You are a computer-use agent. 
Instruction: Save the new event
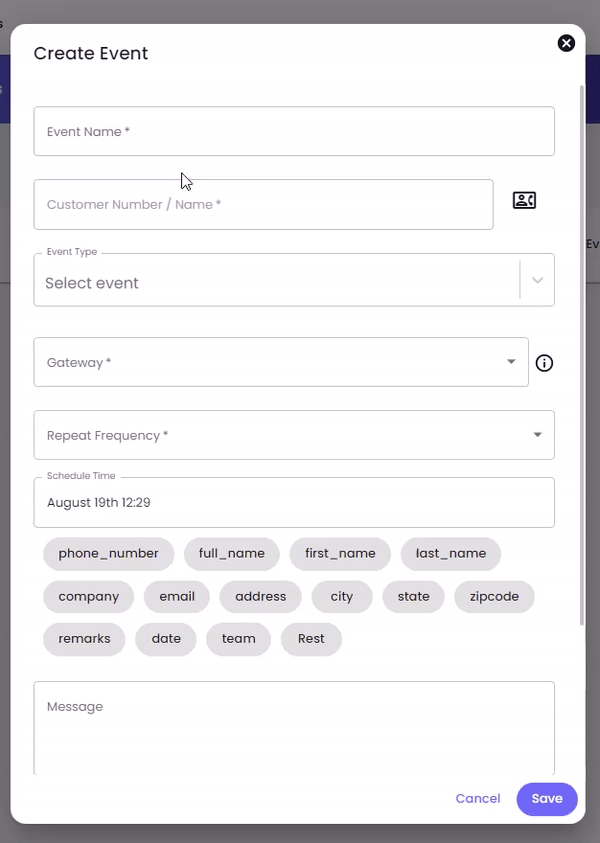[x=547, y=799]
